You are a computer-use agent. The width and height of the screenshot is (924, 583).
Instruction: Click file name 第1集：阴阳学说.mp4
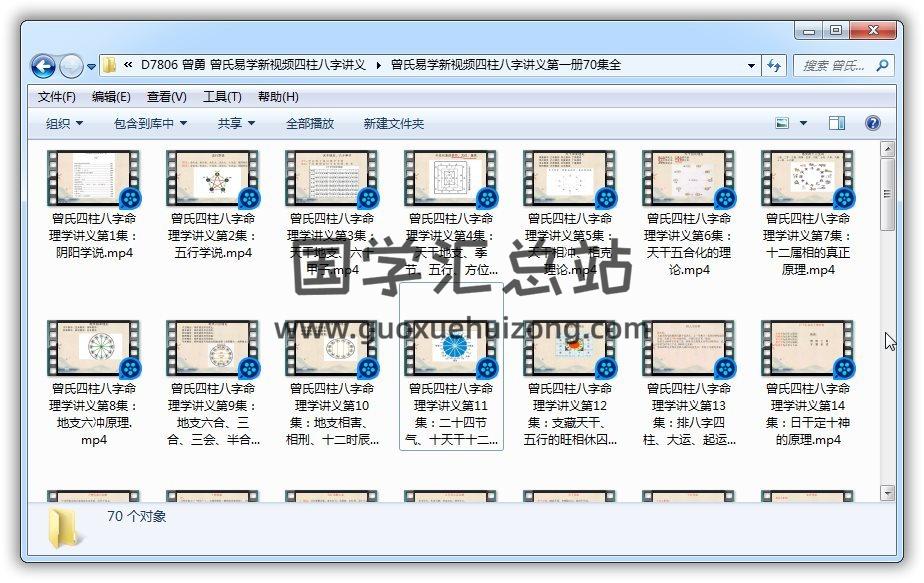point(94,236)
